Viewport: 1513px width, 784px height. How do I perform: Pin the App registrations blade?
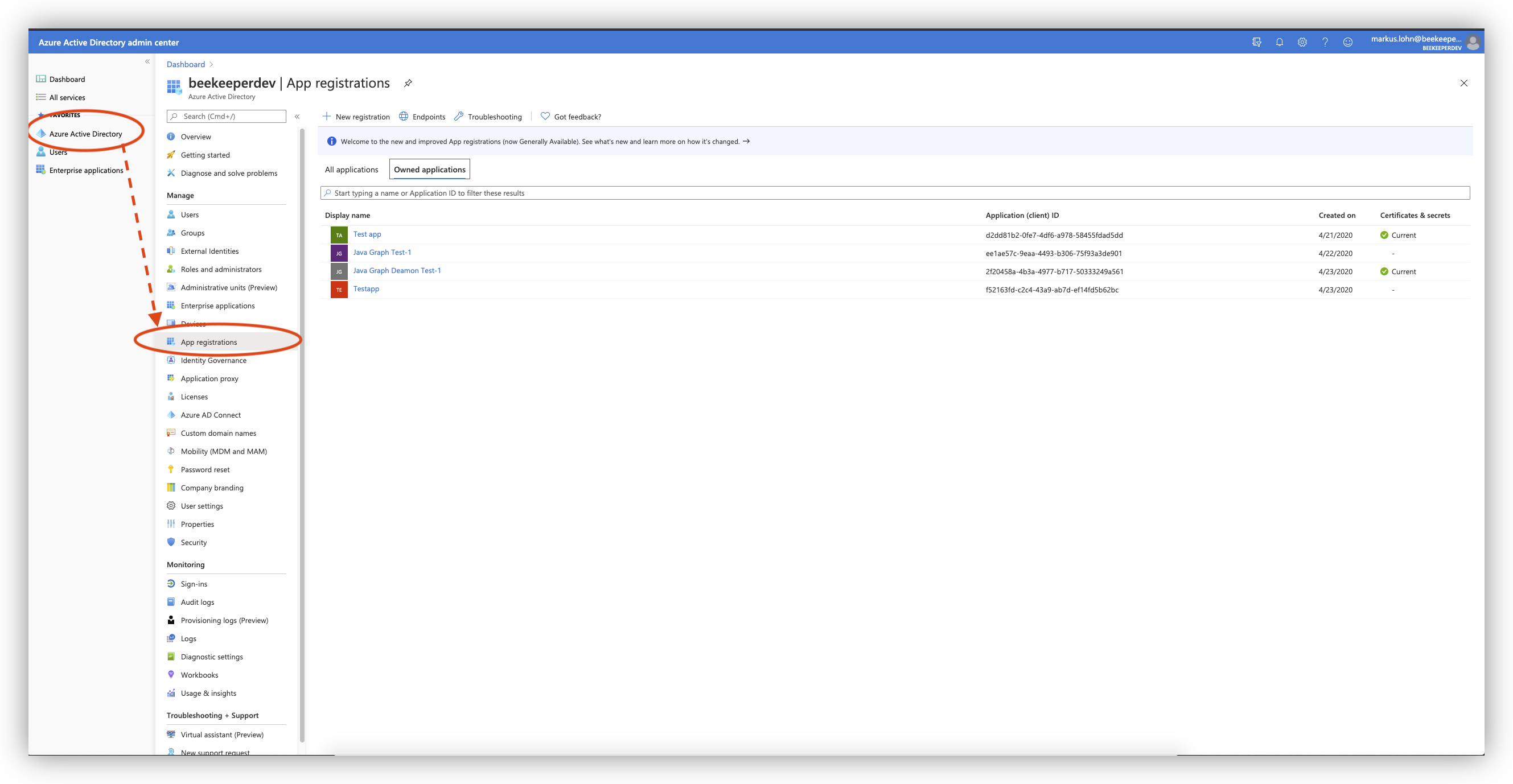coord(408,83)
